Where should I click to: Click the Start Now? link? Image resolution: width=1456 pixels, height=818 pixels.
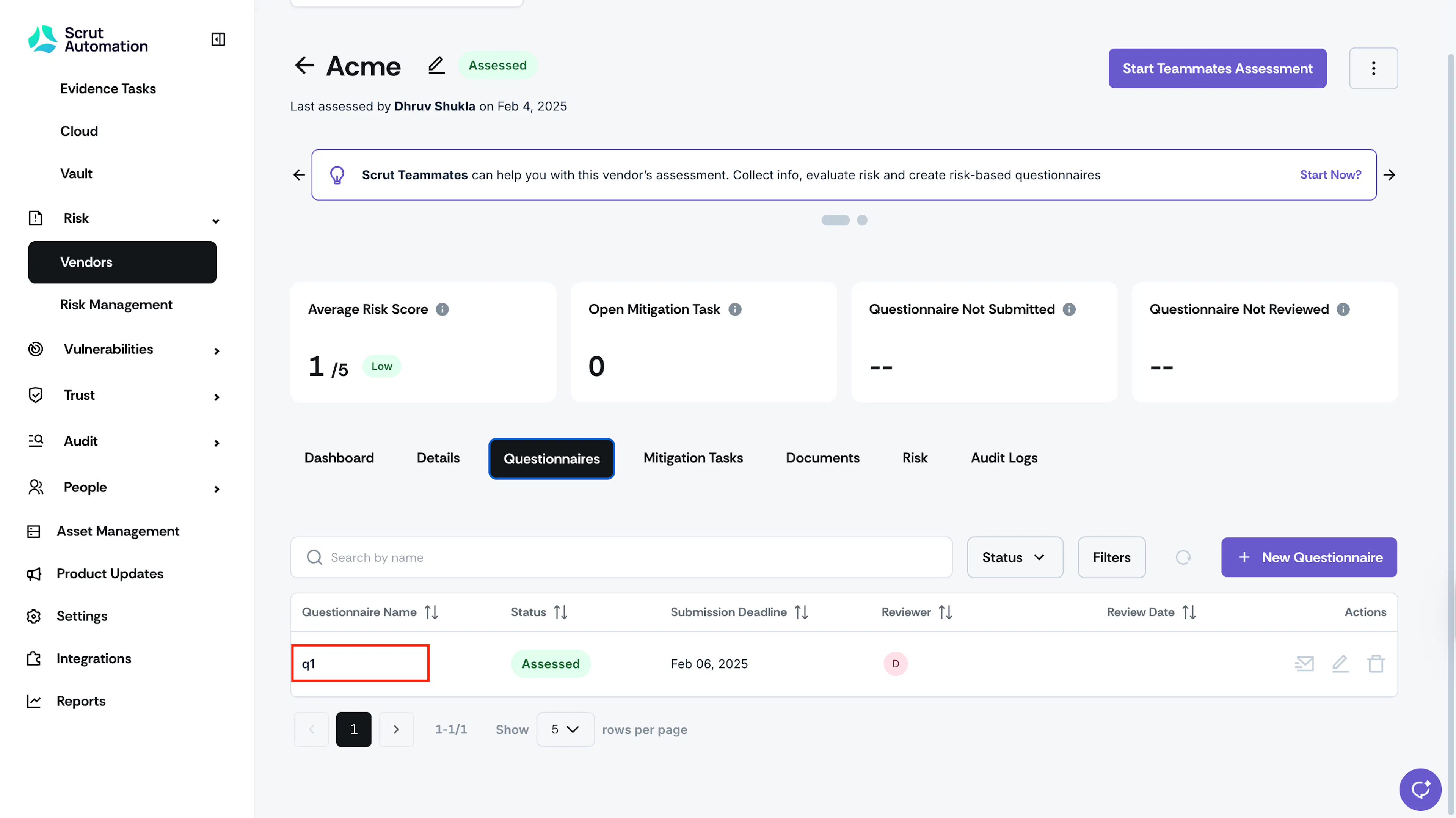coord(1330,175)
